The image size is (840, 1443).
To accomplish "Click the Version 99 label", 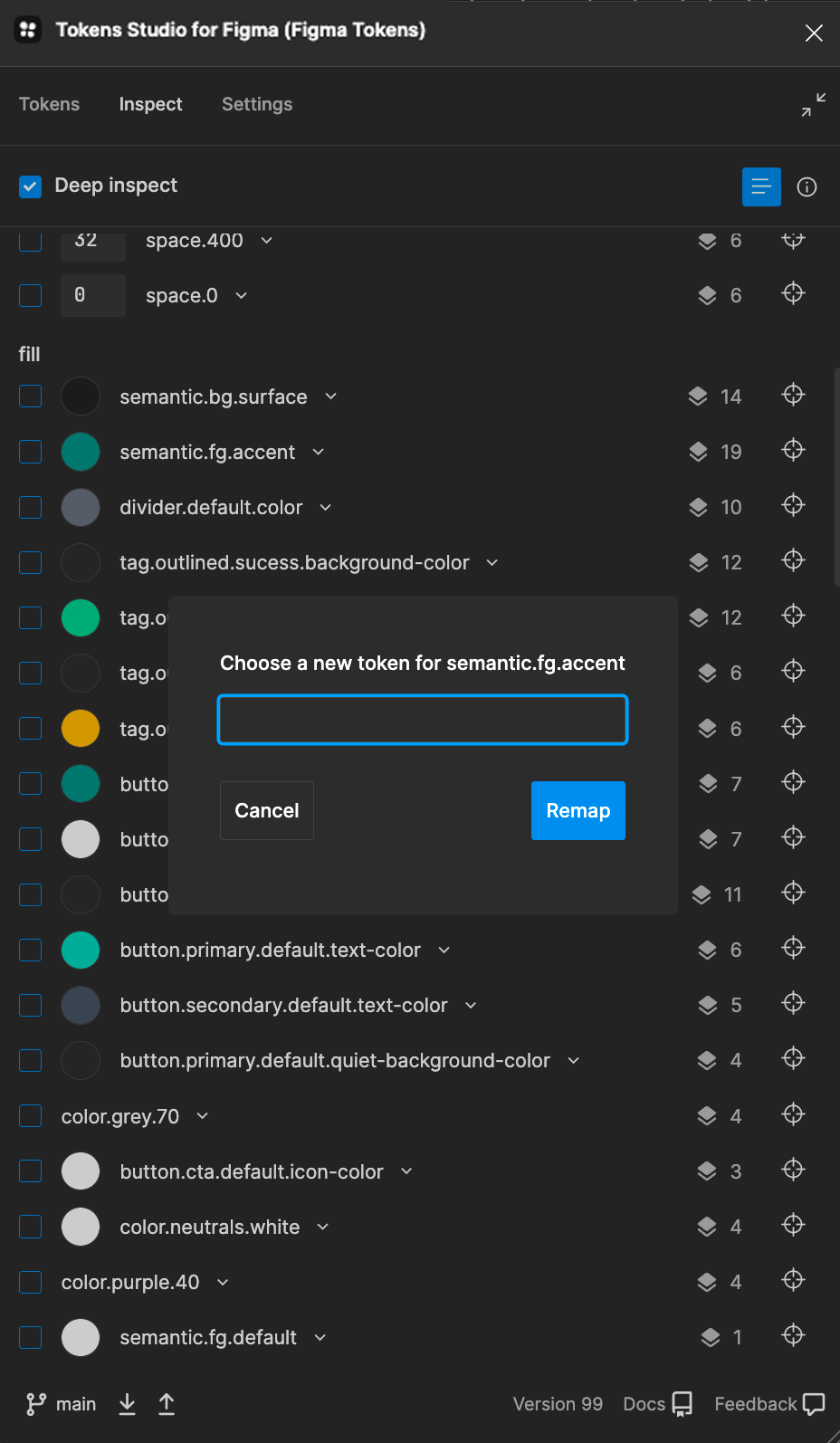I will (x=558, y=1404).
